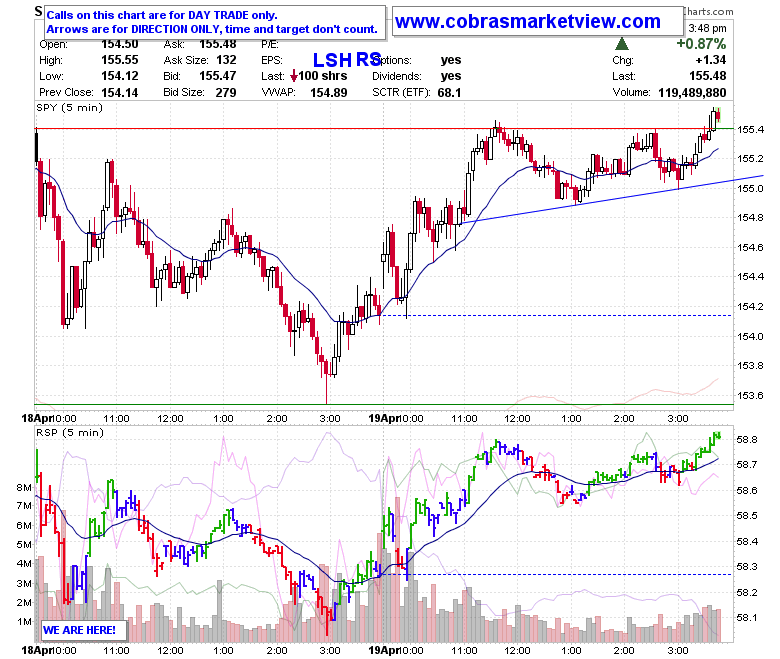
Task: Click the '19Apr' date on SPY axis
Action: click(x=384, y=418)
